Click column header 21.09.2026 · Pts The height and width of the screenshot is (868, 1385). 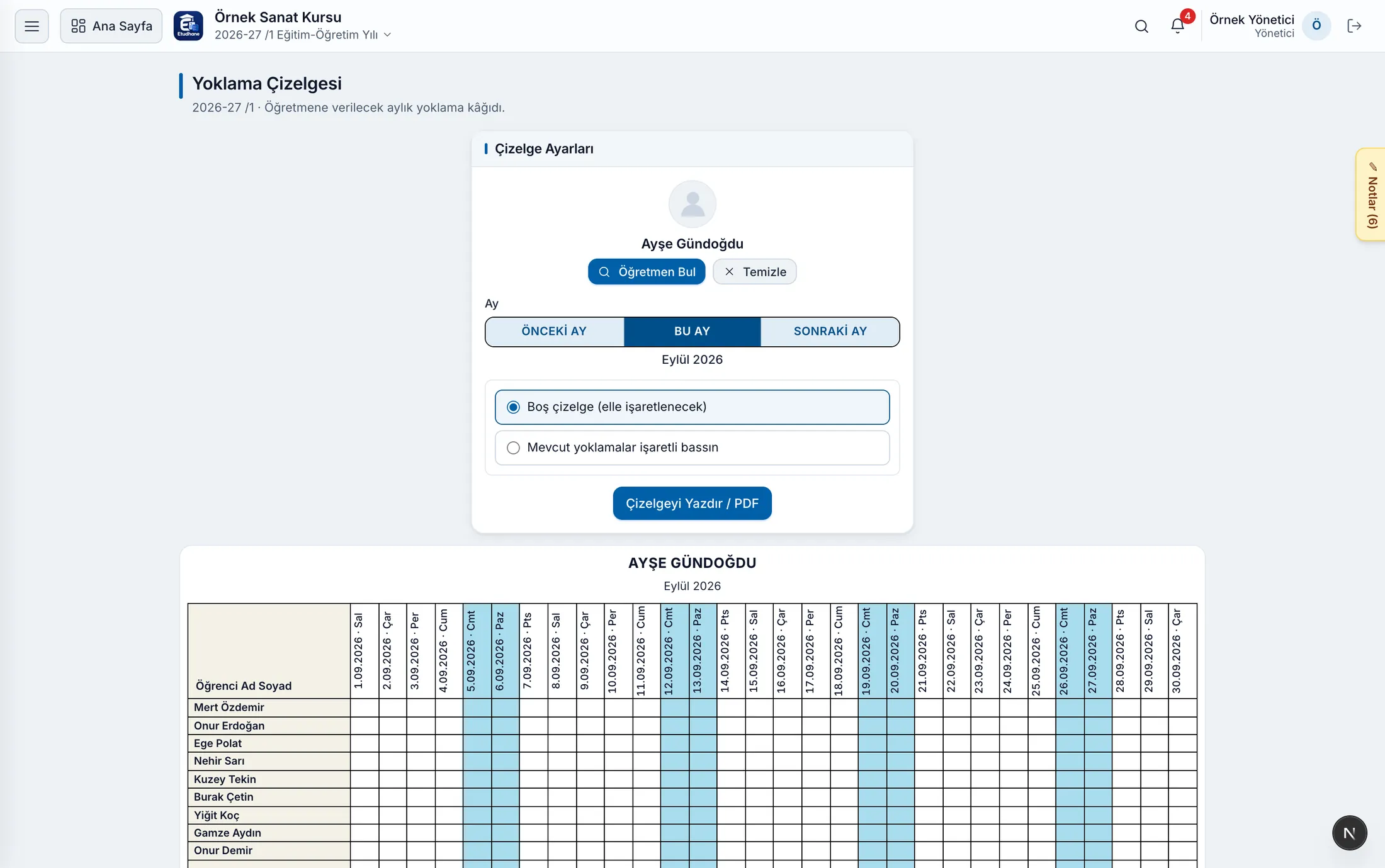[x=929, y=651]
